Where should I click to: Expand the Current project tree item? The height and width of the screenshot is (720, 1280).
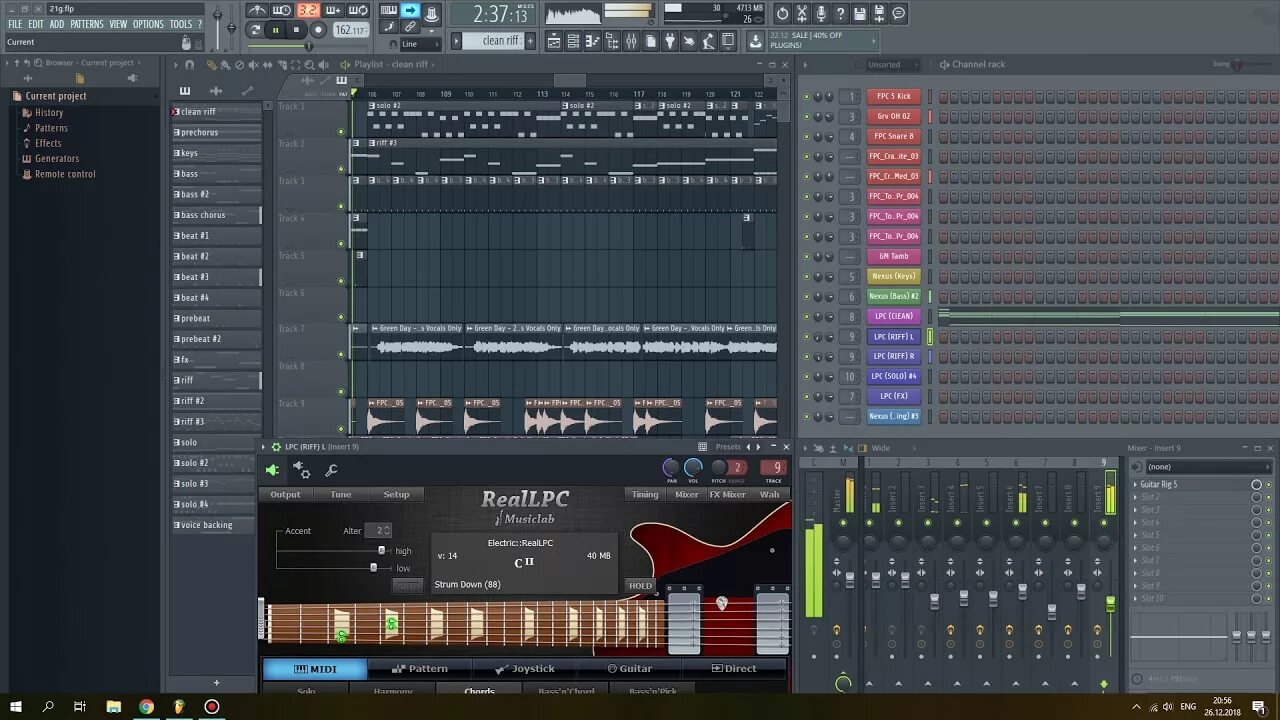pyautogui.click(x=56, y=96)
